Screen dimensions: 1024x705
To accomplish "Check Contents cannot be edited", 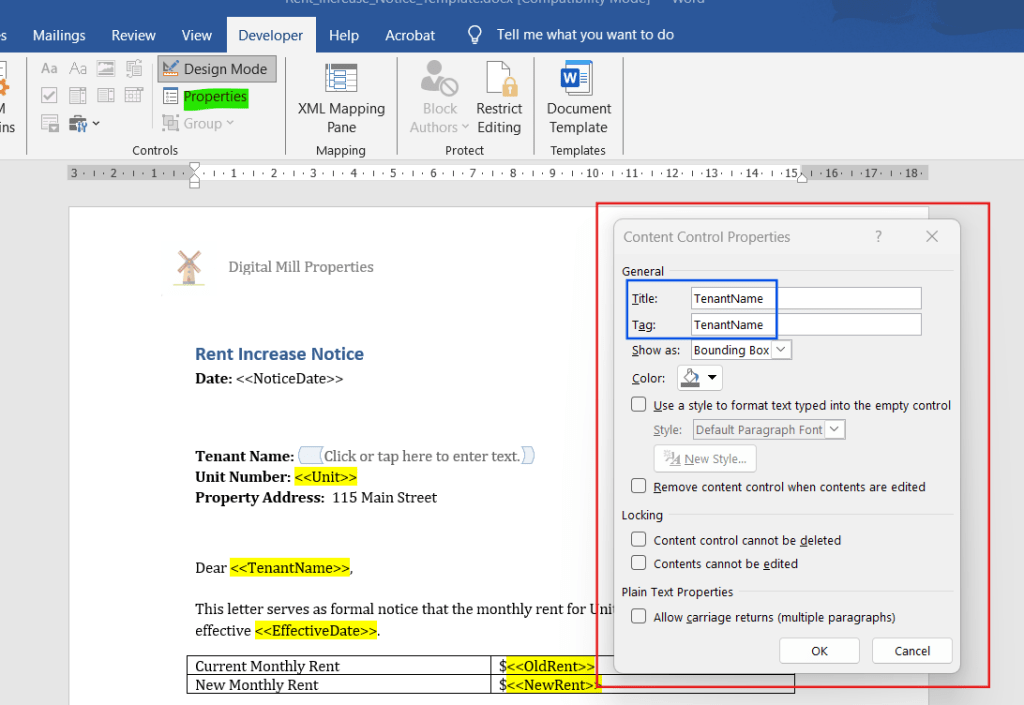I will pyautogui.click(x=639, y=563).
